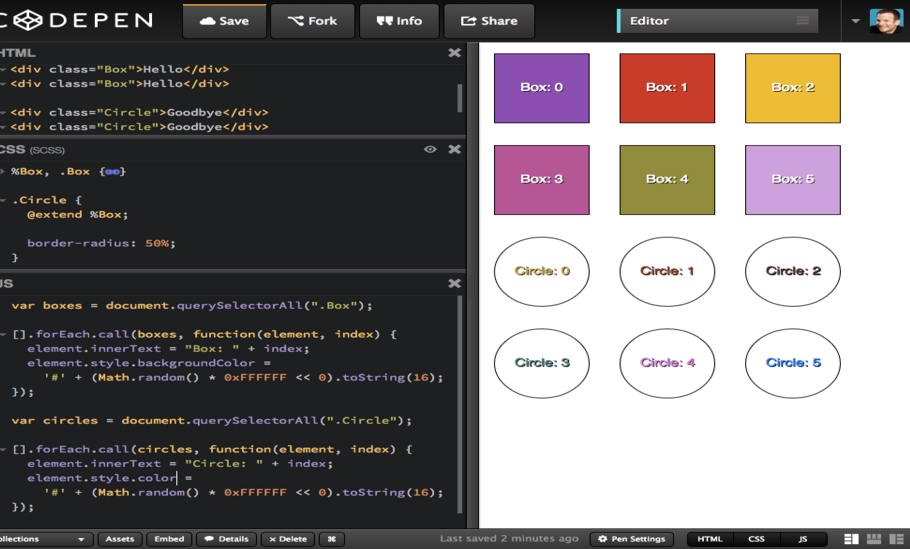Click the Last saved 2 minutes ago text
The image size is (910, 549).
(x=509, y=539)
